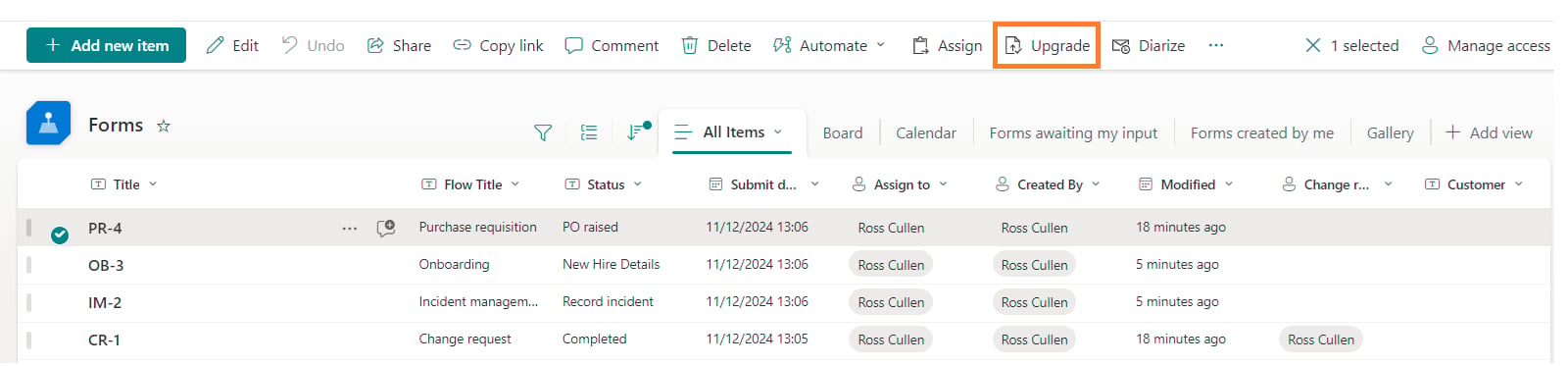The image size is (1568, 366).
Task: Open the Change r... column dropdown
Action: pos(1388,184)
